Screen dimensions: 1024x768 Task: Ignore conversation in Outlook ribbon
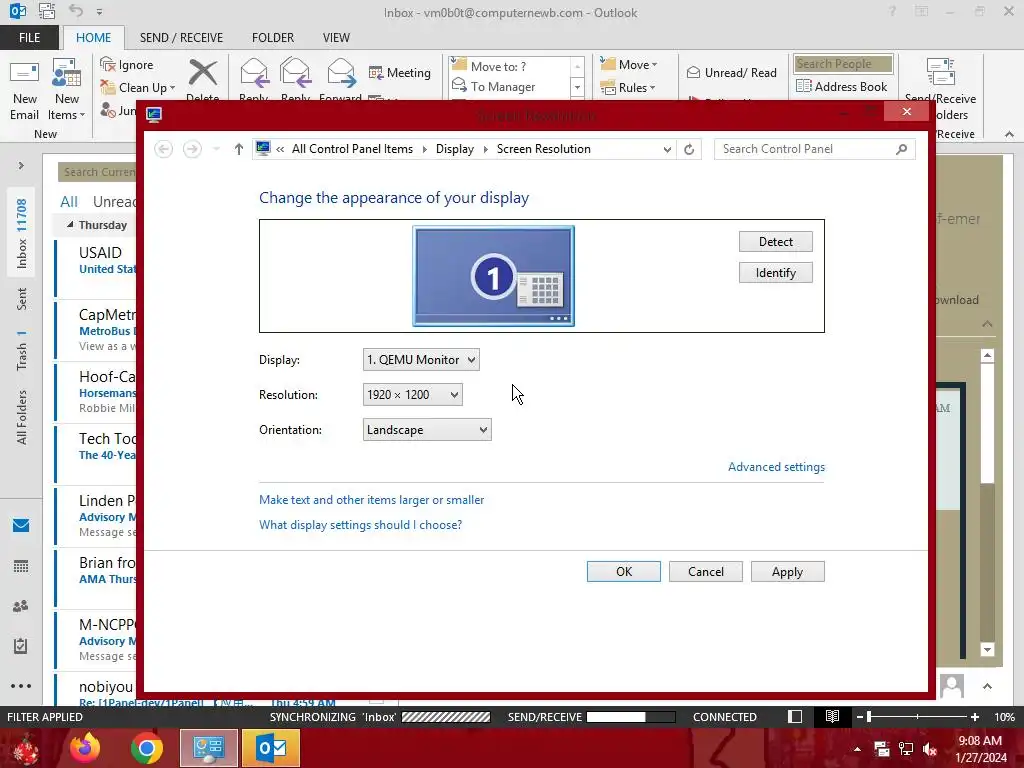click(x=127, y=65)
